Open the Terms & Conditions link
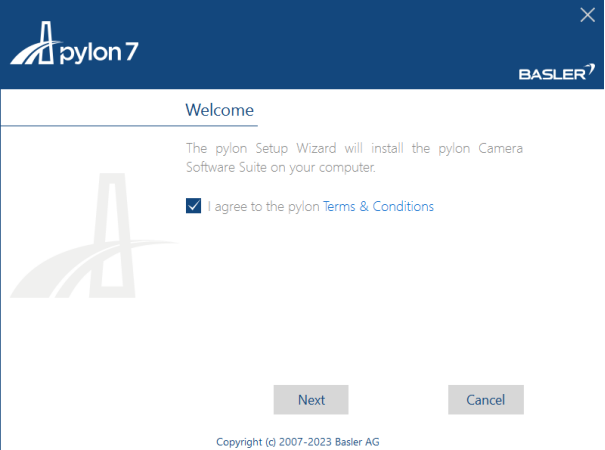Viewport: 605px width, 450px height. (378, 206)
